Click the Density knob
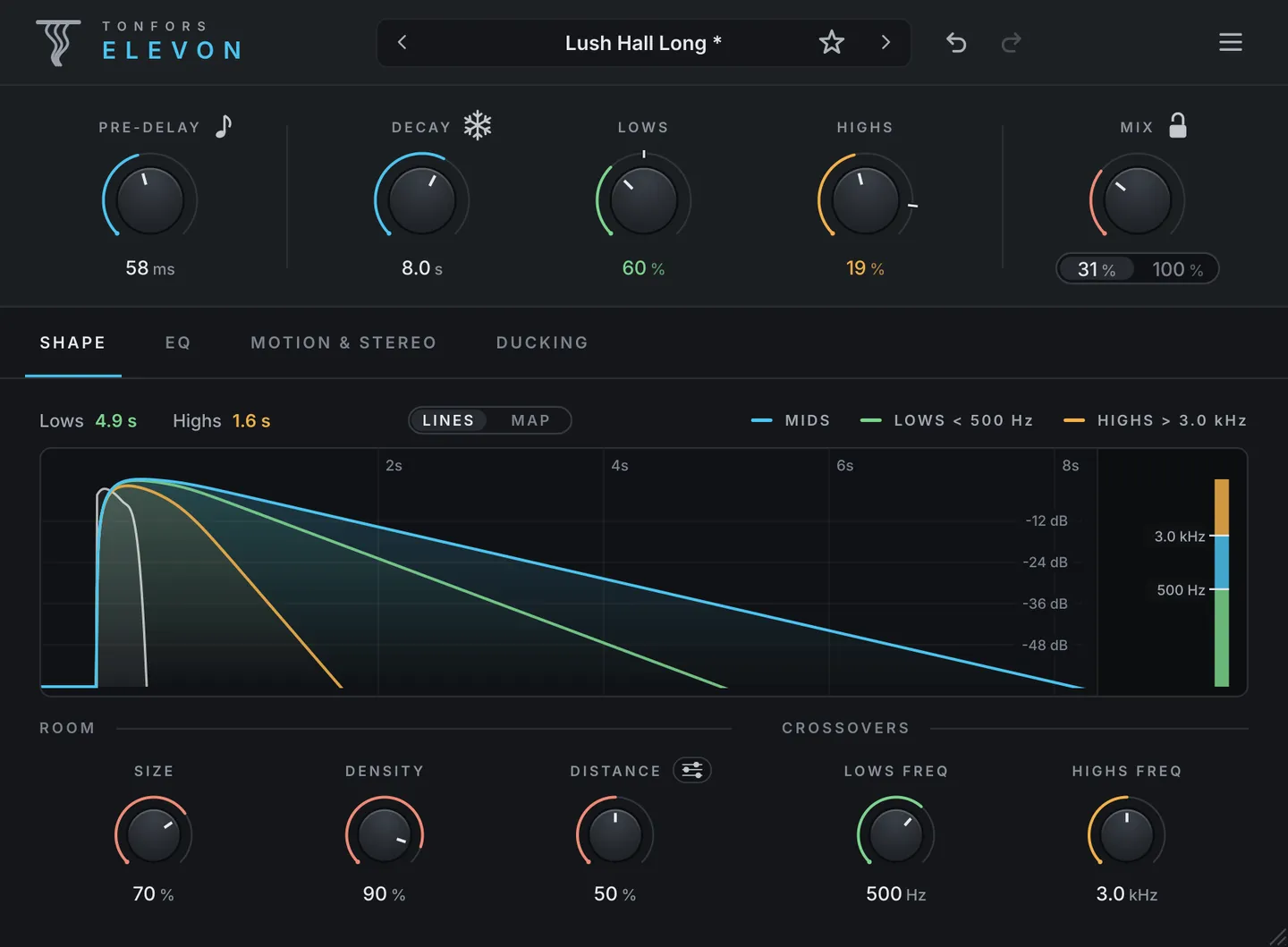Image resolution: width=1288 pixels, height=947 pixels. 385,834
